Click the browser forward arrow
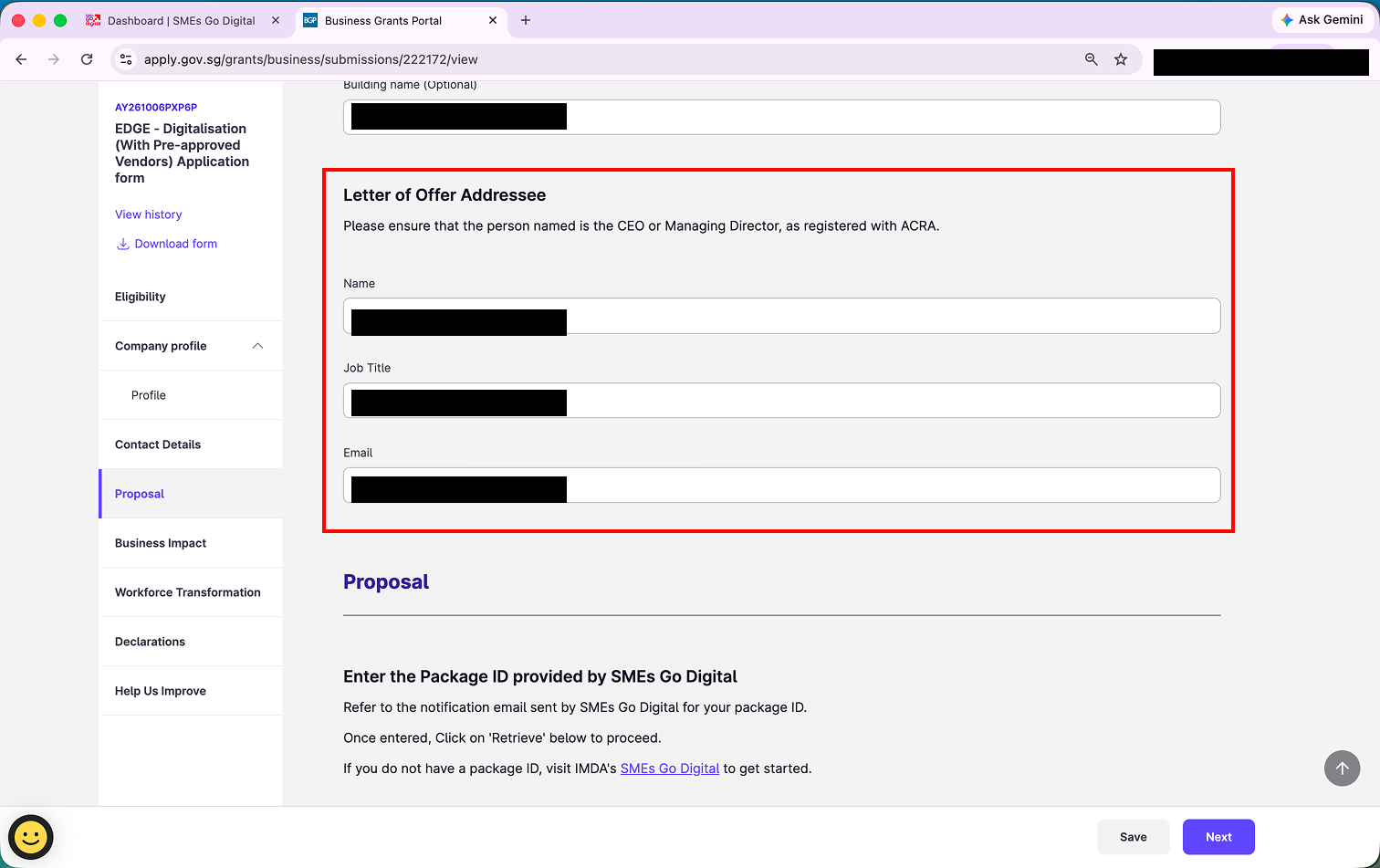1380x868 pixels. coord(54,59)
